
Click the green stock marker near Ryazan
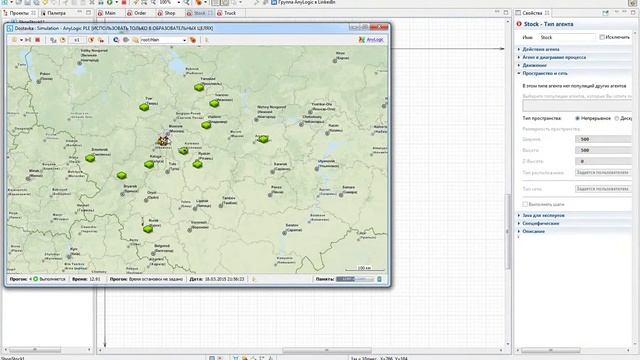198,164
